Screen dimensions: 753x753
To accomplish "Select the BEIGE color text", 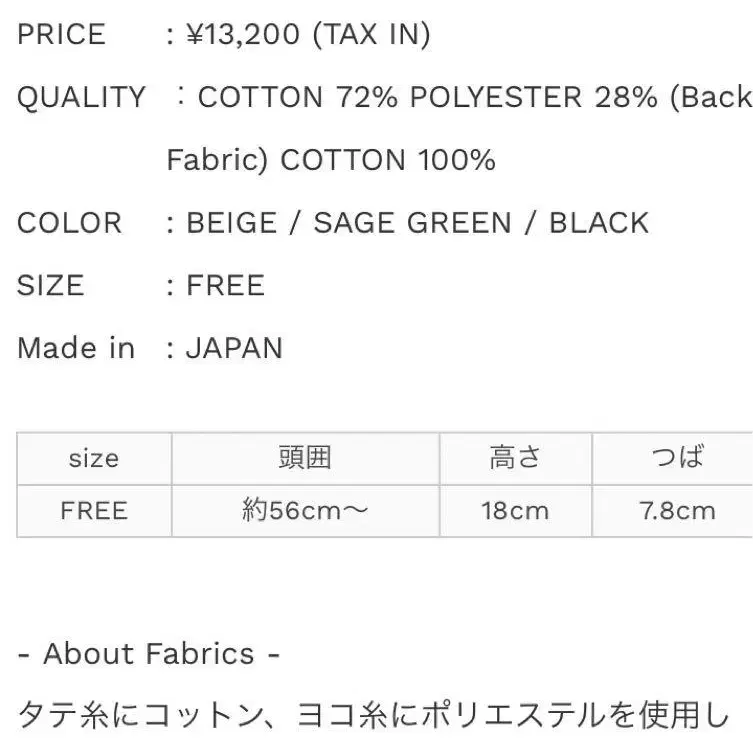I will pyautogui.click(x=235, y=223).
